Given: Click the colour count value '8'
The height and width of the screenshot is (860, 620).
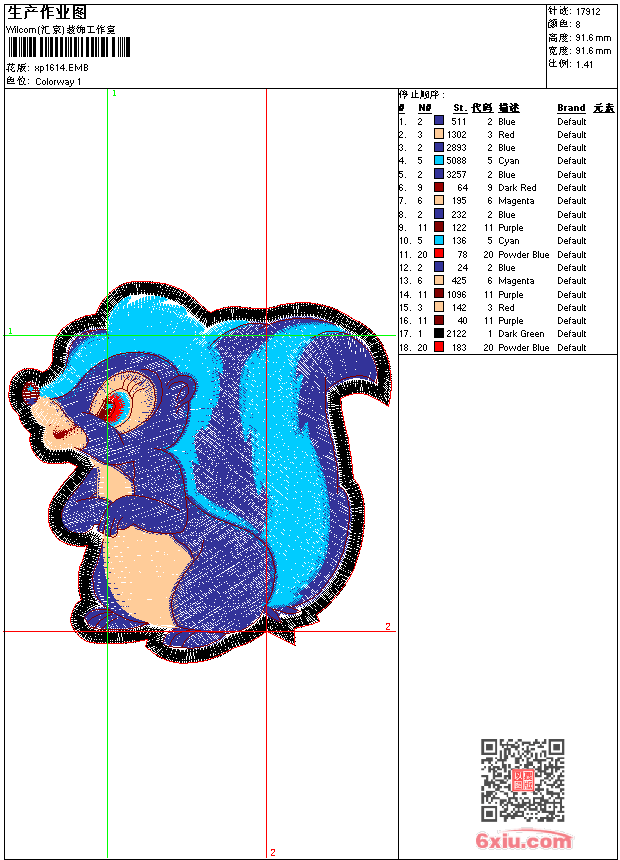Looking at the screenshot, I should (578, 25).
